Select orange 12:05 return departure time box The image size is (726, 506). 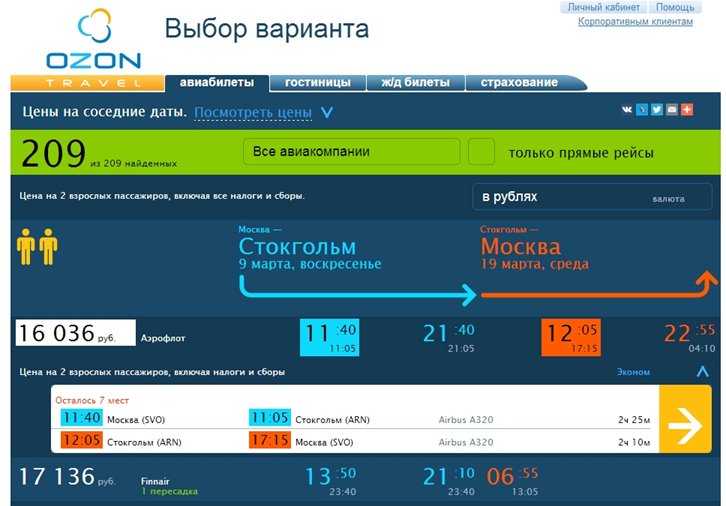[571, 337]
